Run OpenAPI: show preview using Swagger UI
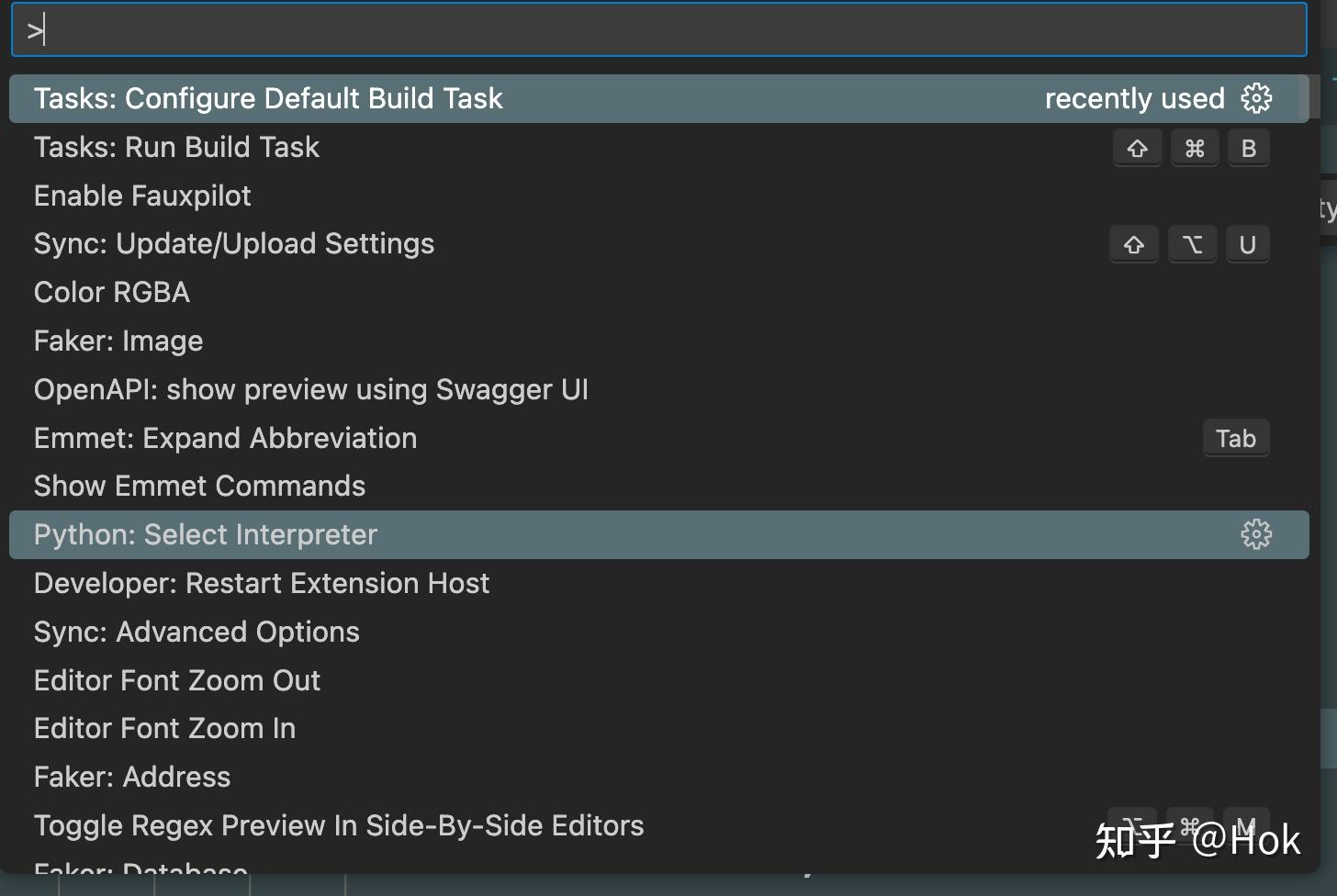The width and height of the screenshot is (1337, 896). 310,388
